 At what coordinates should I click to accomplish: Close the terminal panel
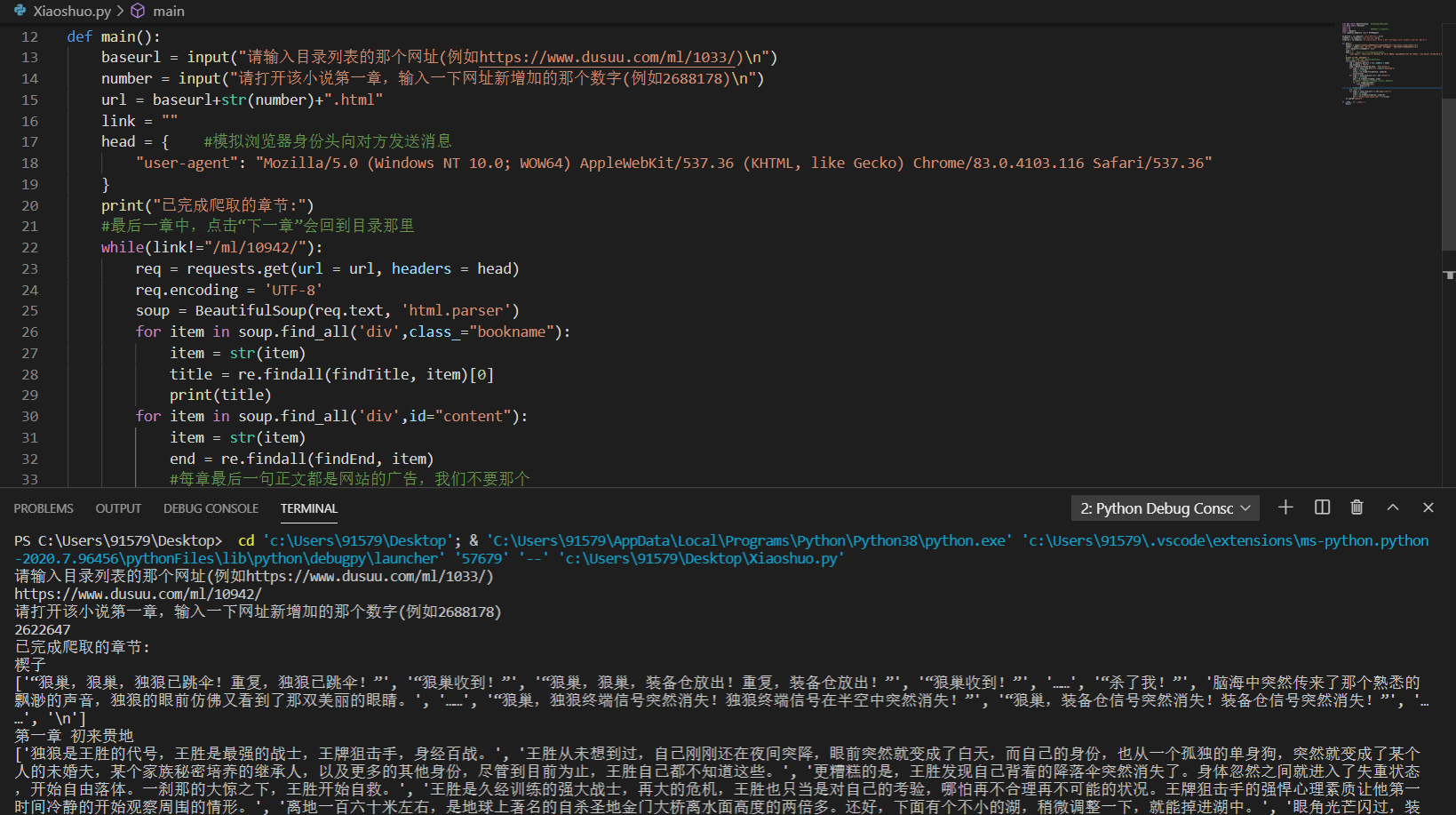coord(1428,507)
